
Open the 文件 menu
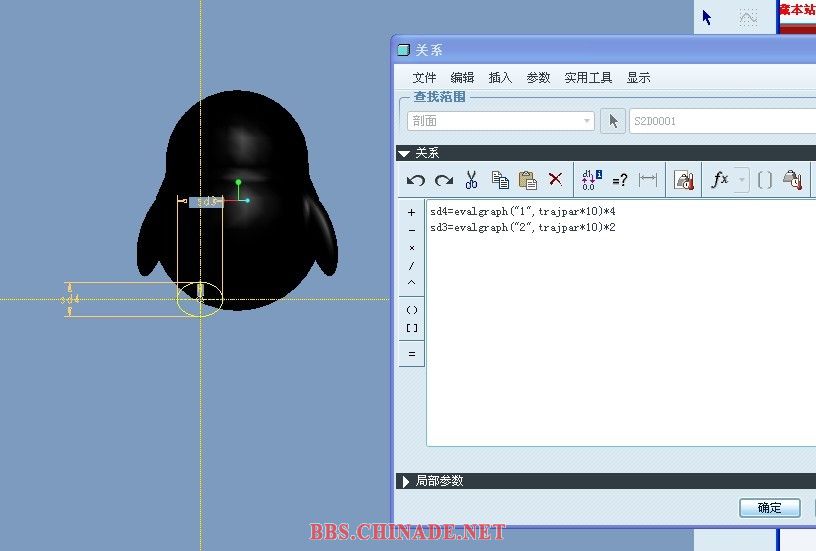click(x=425, y=78)
